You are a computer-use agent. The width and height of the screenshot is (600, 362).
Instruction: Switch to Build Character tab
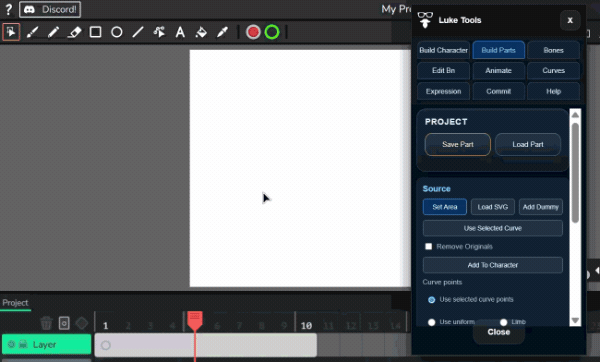tap(443, 50)
